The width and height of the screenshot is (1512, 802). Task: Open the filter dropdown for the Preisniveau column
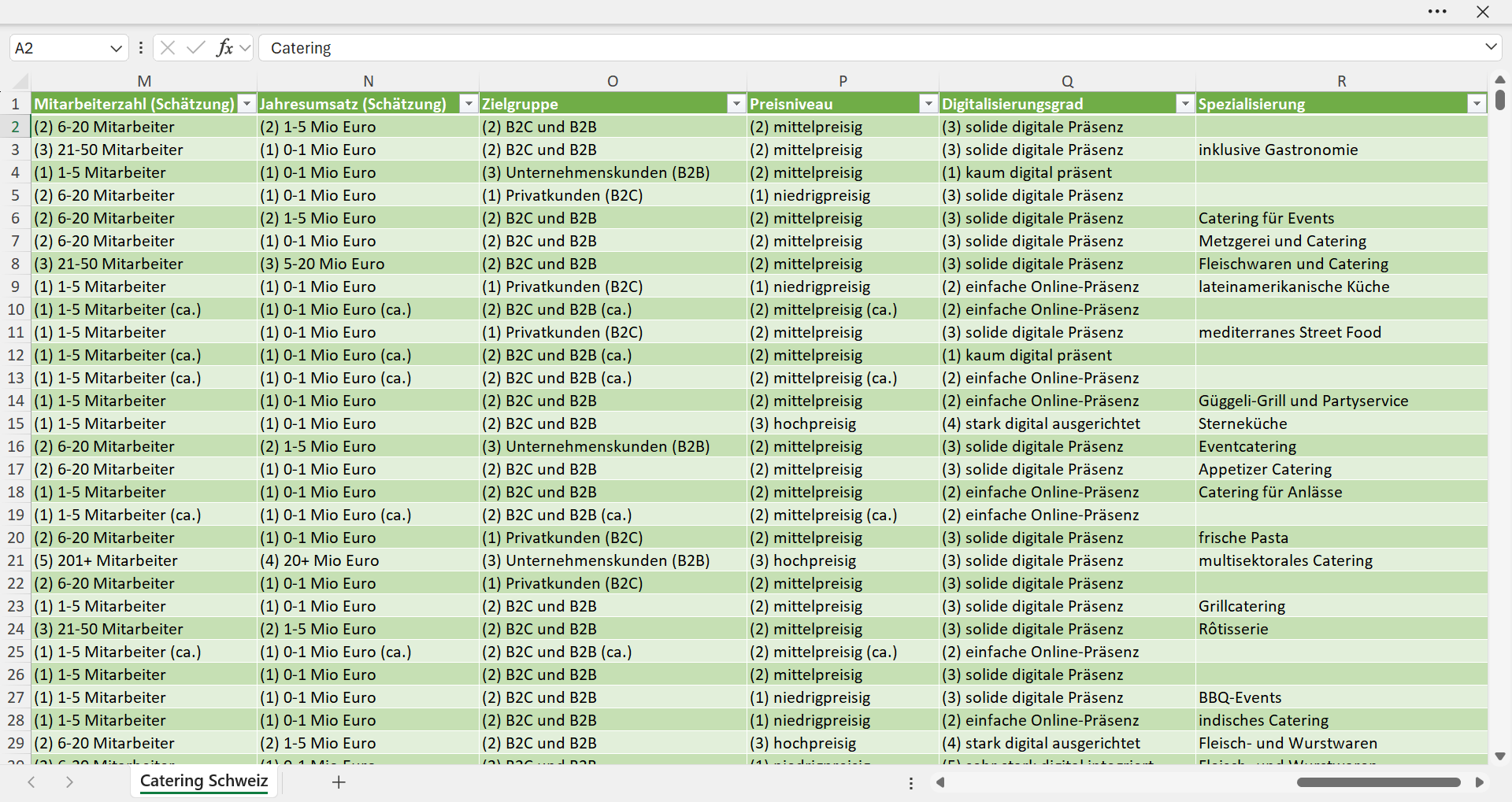tap(928, 104)
